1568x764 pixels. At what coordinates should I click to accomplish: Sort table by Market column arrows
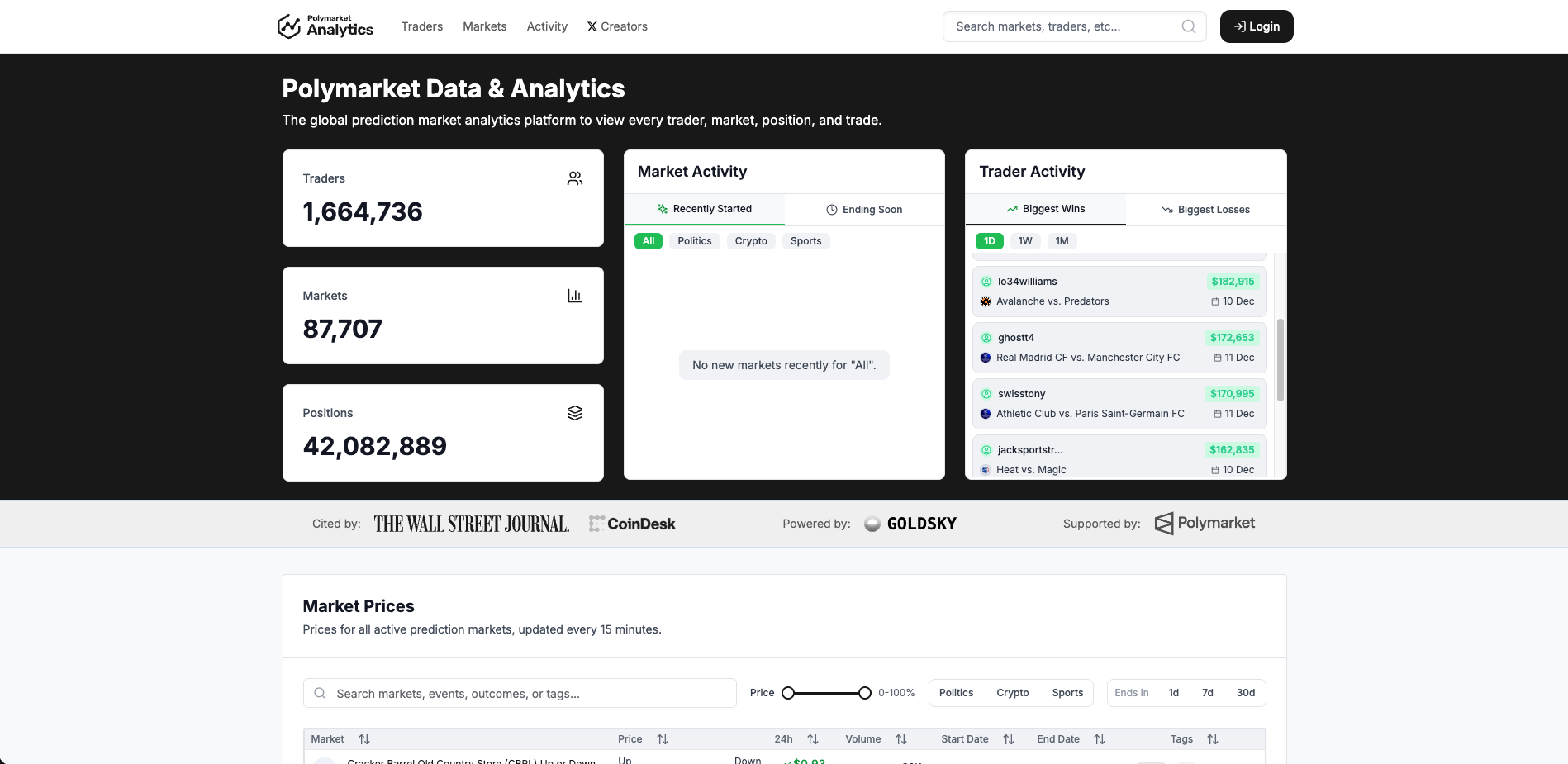click(364, 739)
